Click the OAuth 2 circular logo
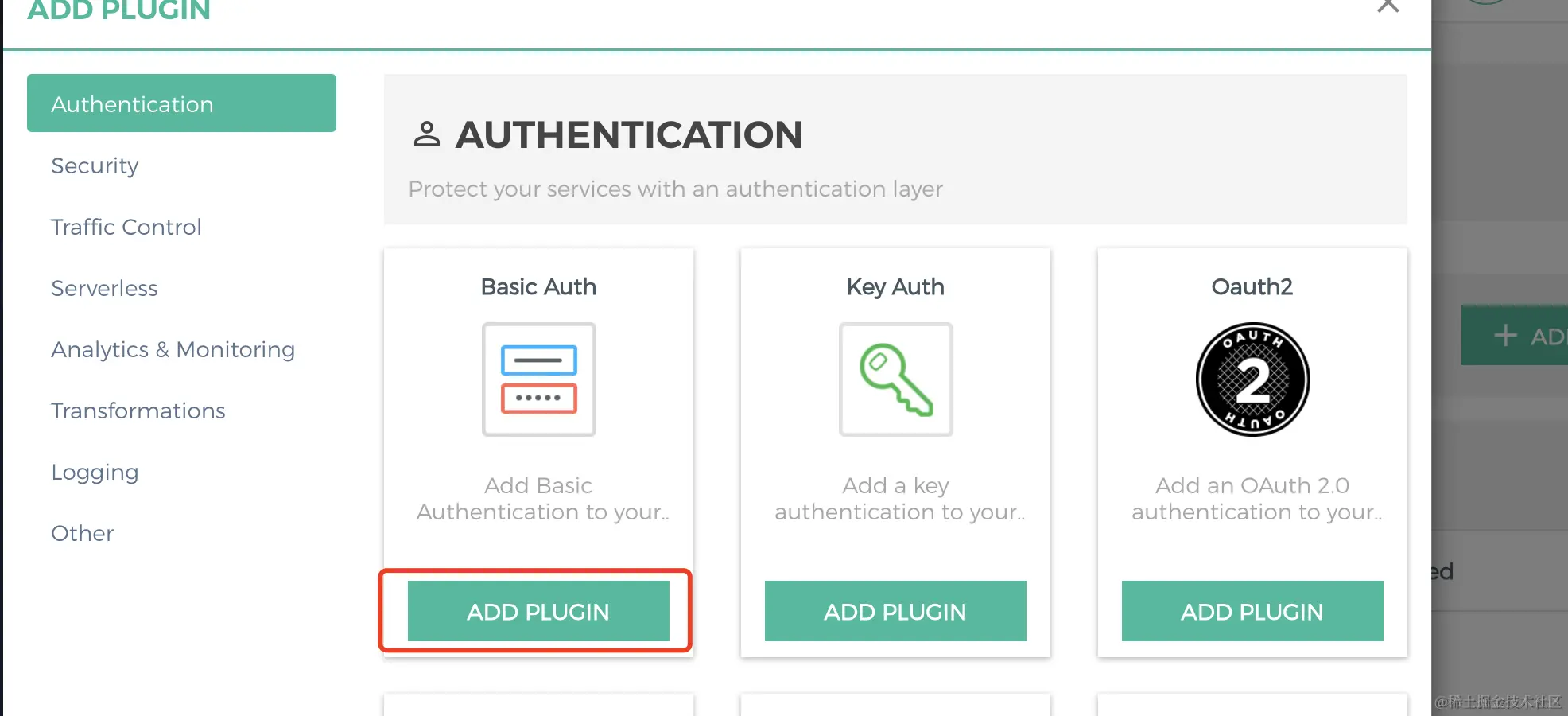 [1252, 379]
